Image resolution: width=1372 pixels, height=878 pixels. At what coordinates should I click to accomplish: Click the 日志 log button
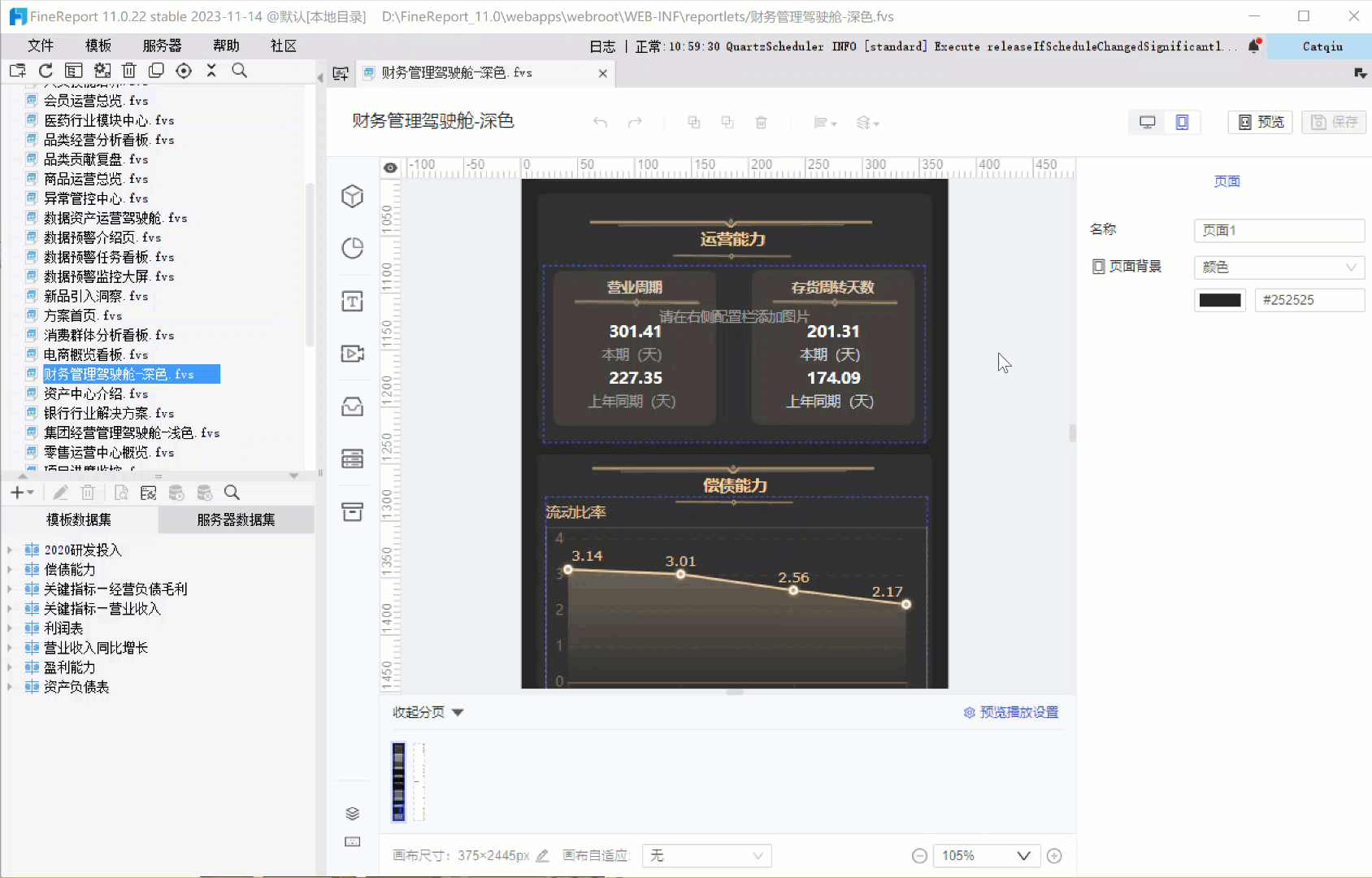point(602,46)
